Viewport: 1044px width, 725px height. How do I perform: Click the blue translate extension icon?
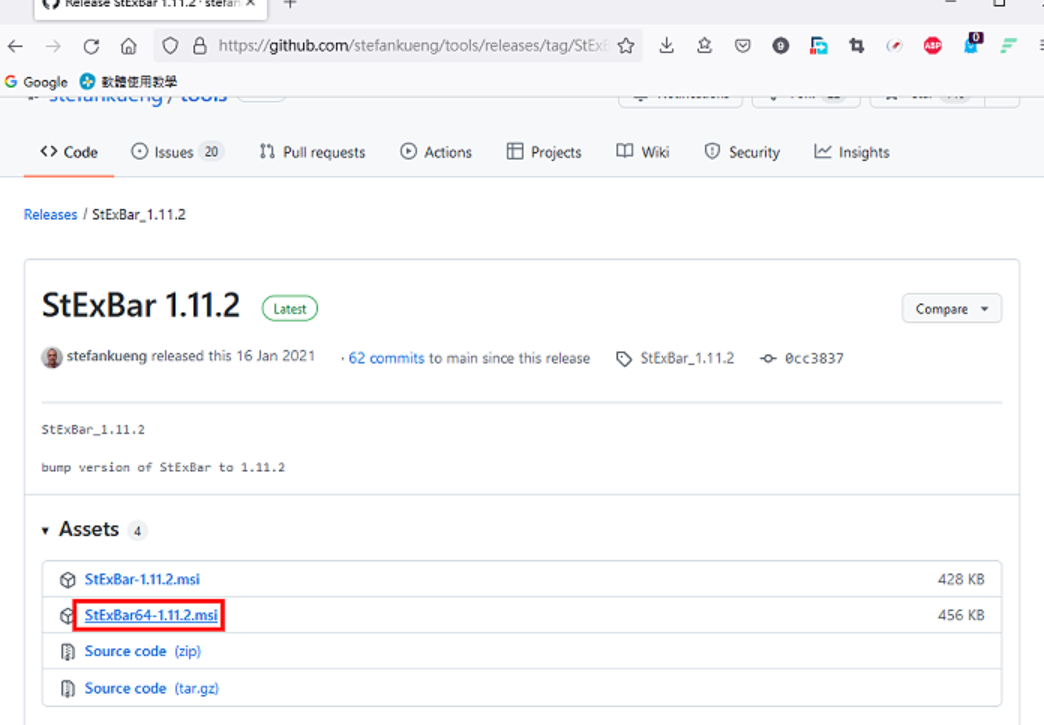[x=819, y=46]
